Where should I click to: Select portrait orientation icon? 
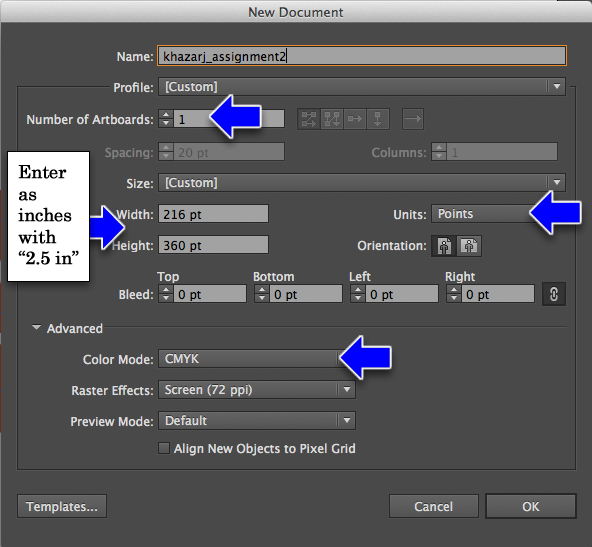point(444,246)
